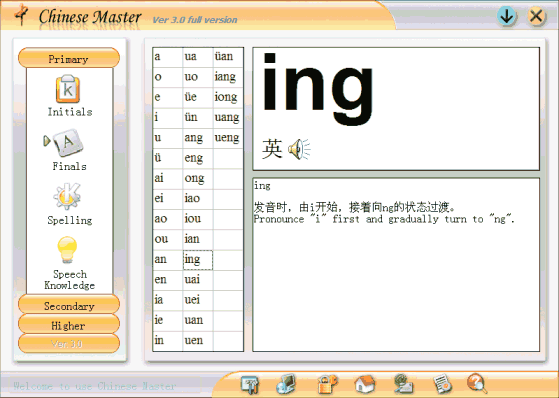Click the large "ing" display text
The width and height of the screenshot is (559, 398).
[x=318, y=89]
